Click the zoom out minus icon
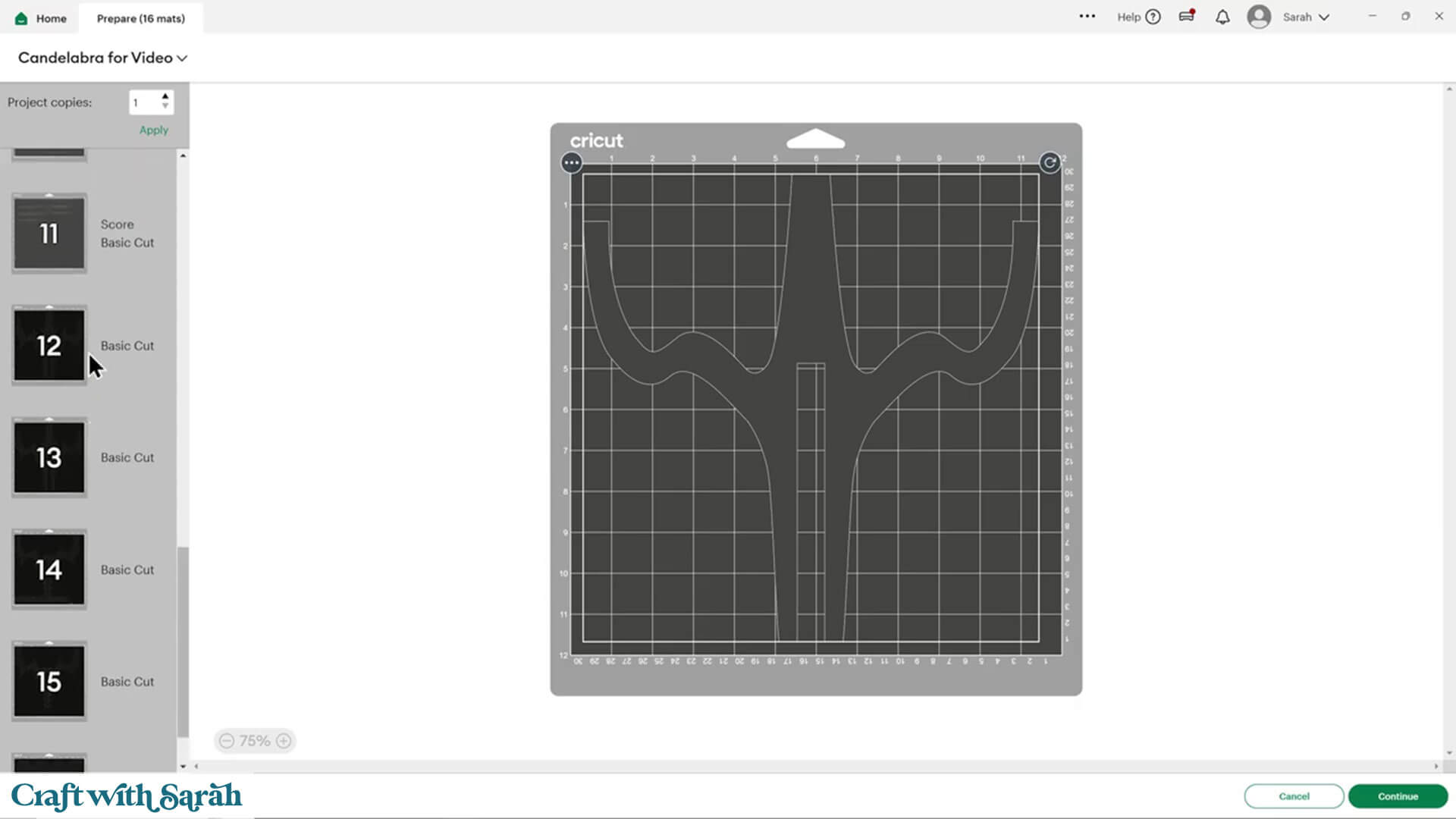 226,741
